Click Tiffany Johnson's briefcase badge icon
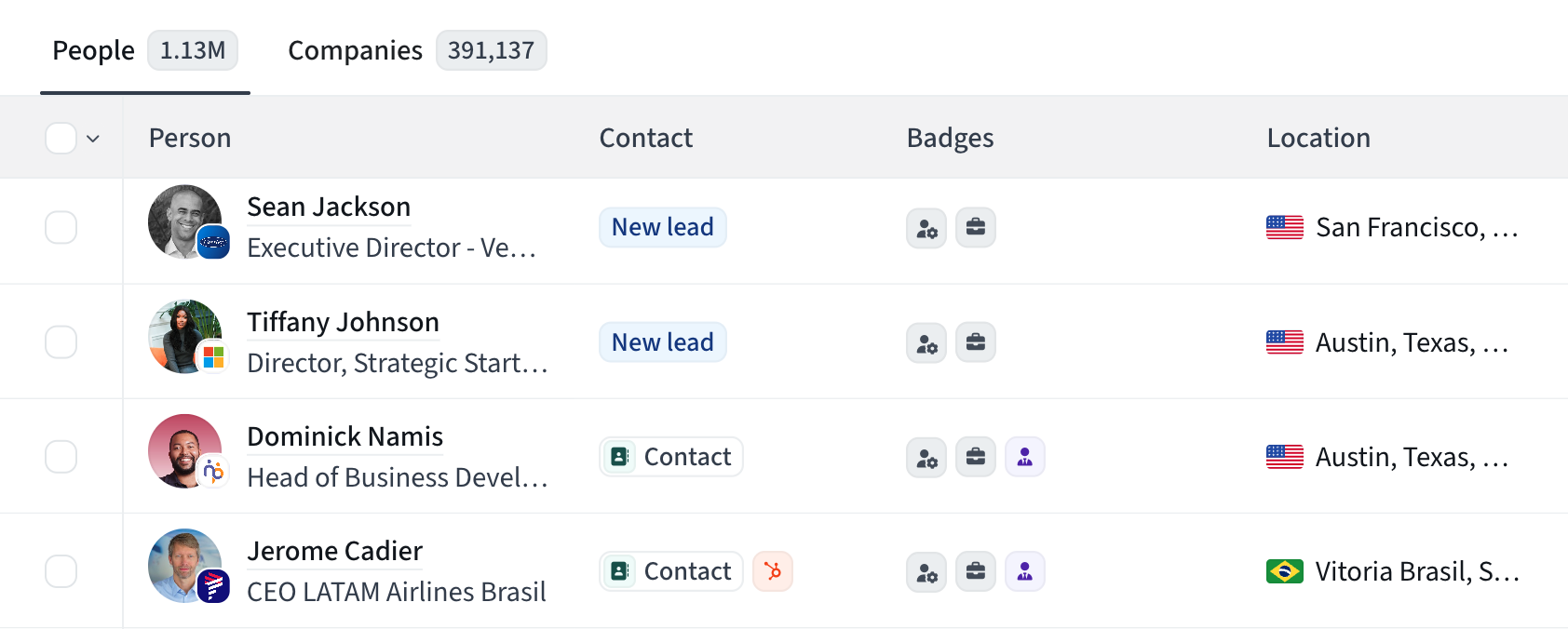 976,342
